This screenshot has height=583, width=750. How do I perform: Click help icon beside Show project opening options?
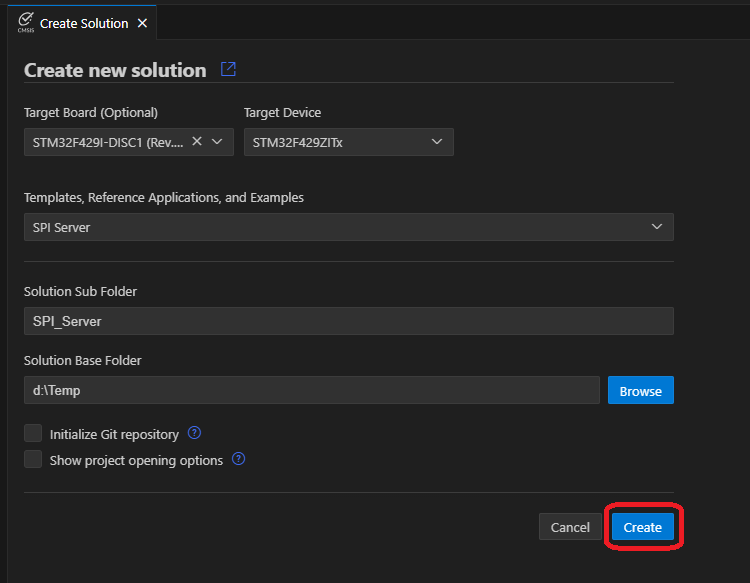pyautogui.click(x=239, y=460)
